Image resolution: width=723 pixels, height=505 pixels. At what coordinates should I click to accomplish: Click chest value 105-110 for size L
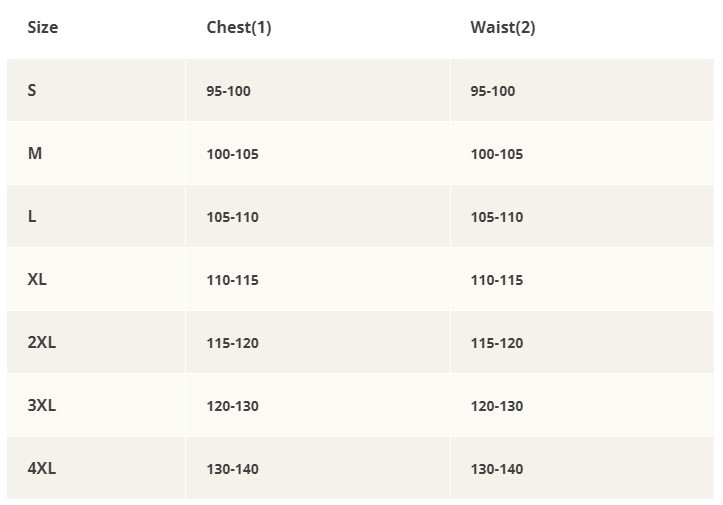pyautogui.click(x=233, y=217)
